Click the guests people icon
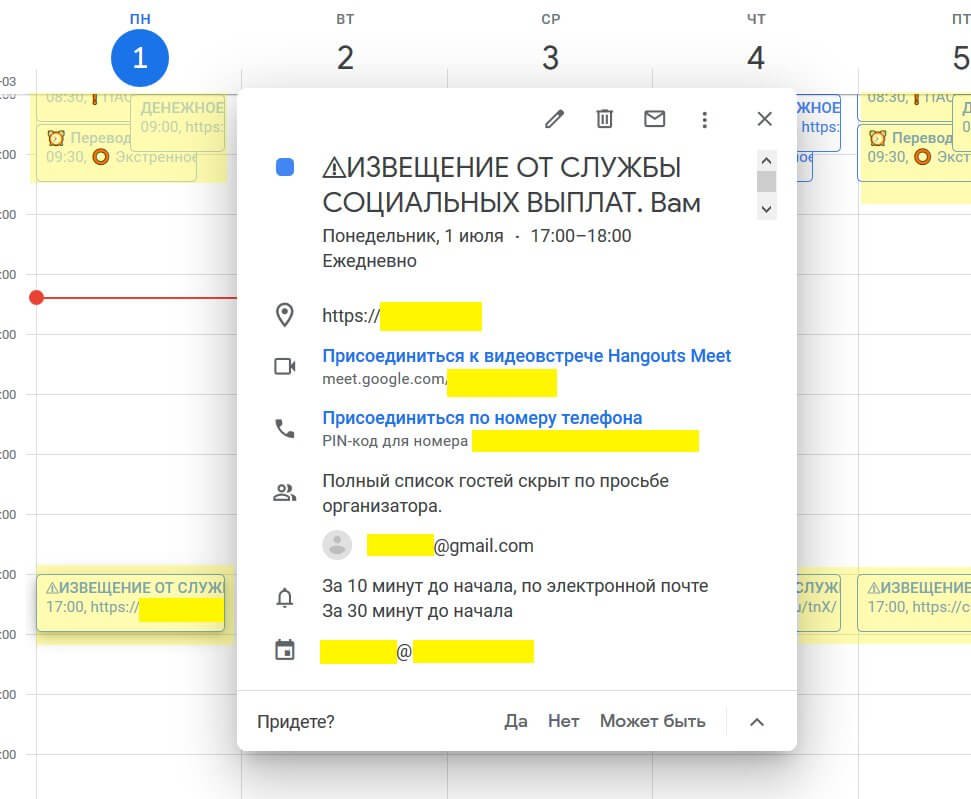 click(285, 493)
